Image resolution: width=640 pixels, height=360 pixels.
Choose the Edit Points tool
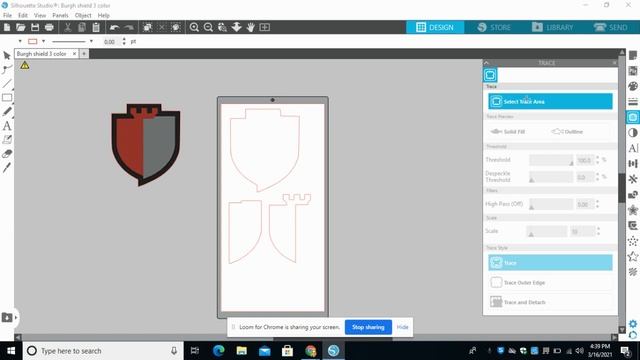coord(7,69)
